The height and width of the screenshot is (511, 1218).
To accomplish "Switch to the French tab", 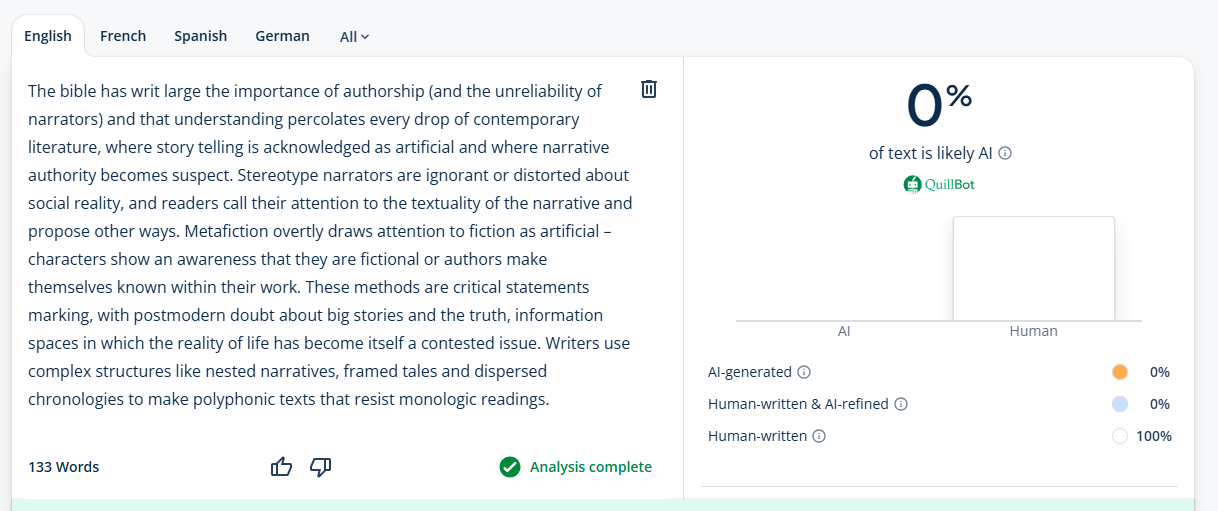I will [123, 36].
